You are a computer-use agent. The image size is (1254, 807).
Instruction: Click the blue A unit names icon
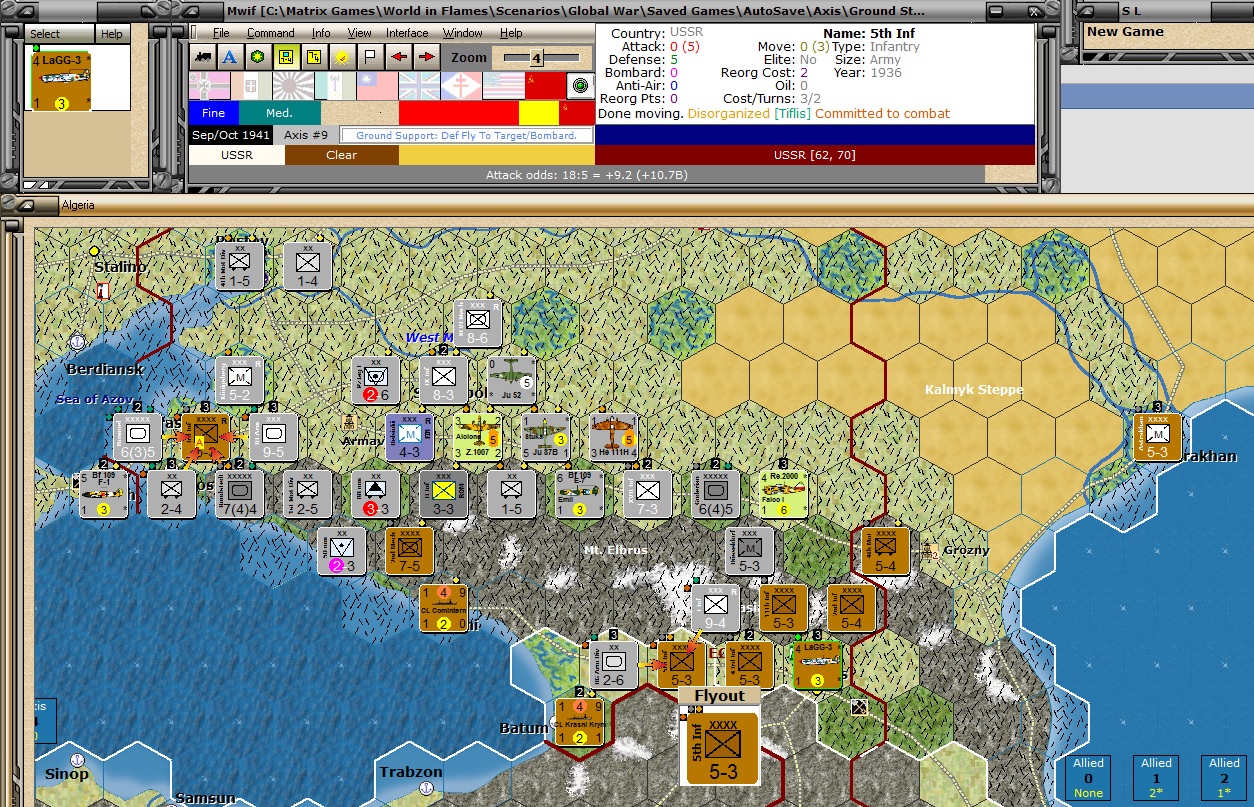pyautogui.click(x=228, y=57)
